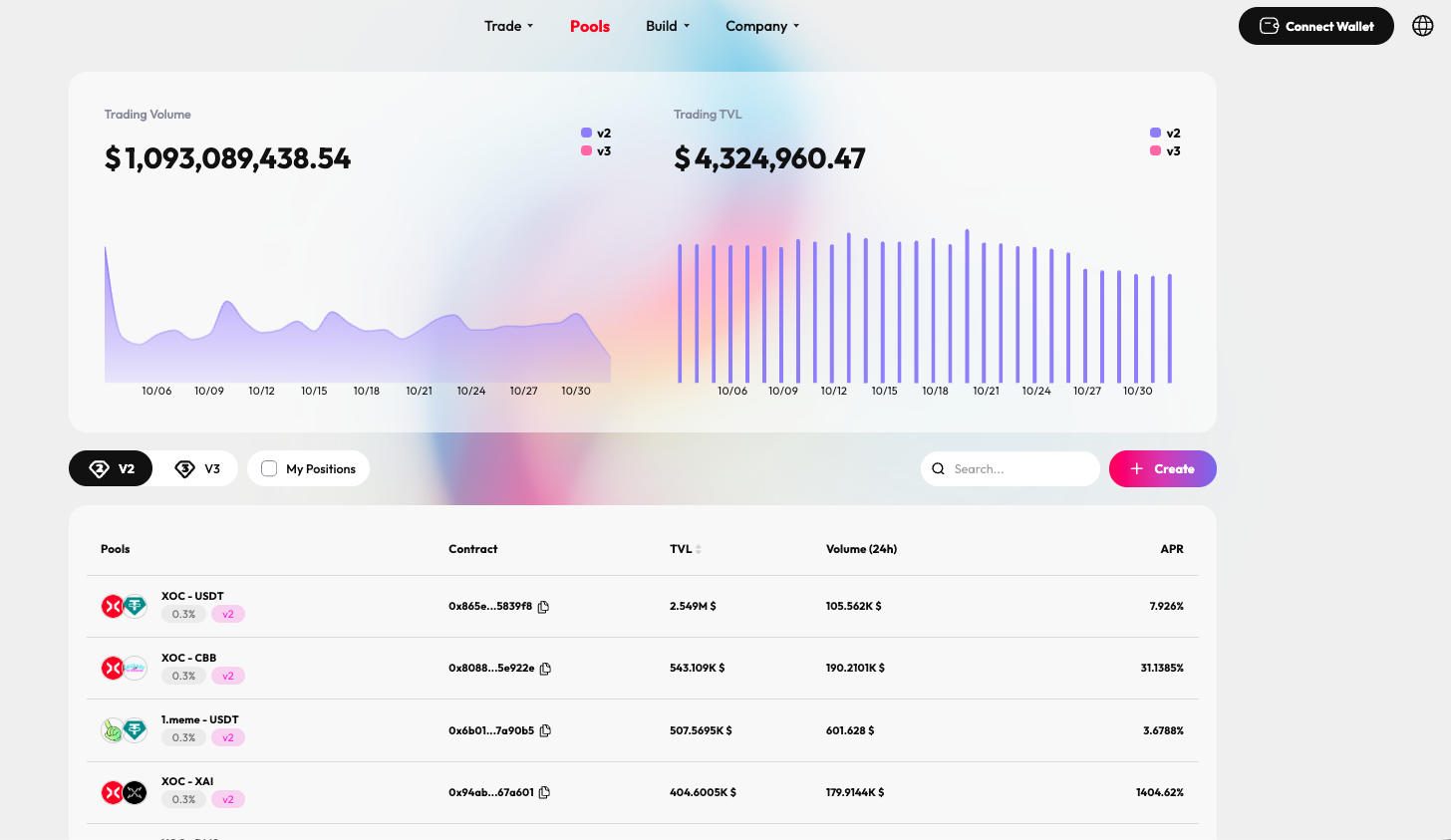Screen dimensions: 1451x840
Task: Click the APR column header
Action: (1171, 549)
